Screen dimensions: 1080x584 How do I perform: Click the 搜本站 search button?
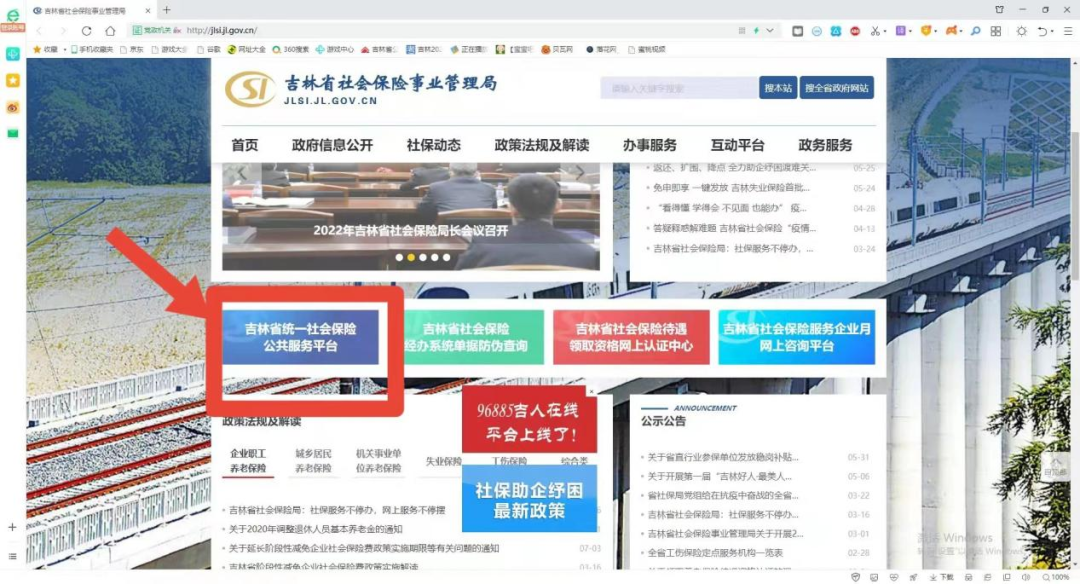(778, 87)
